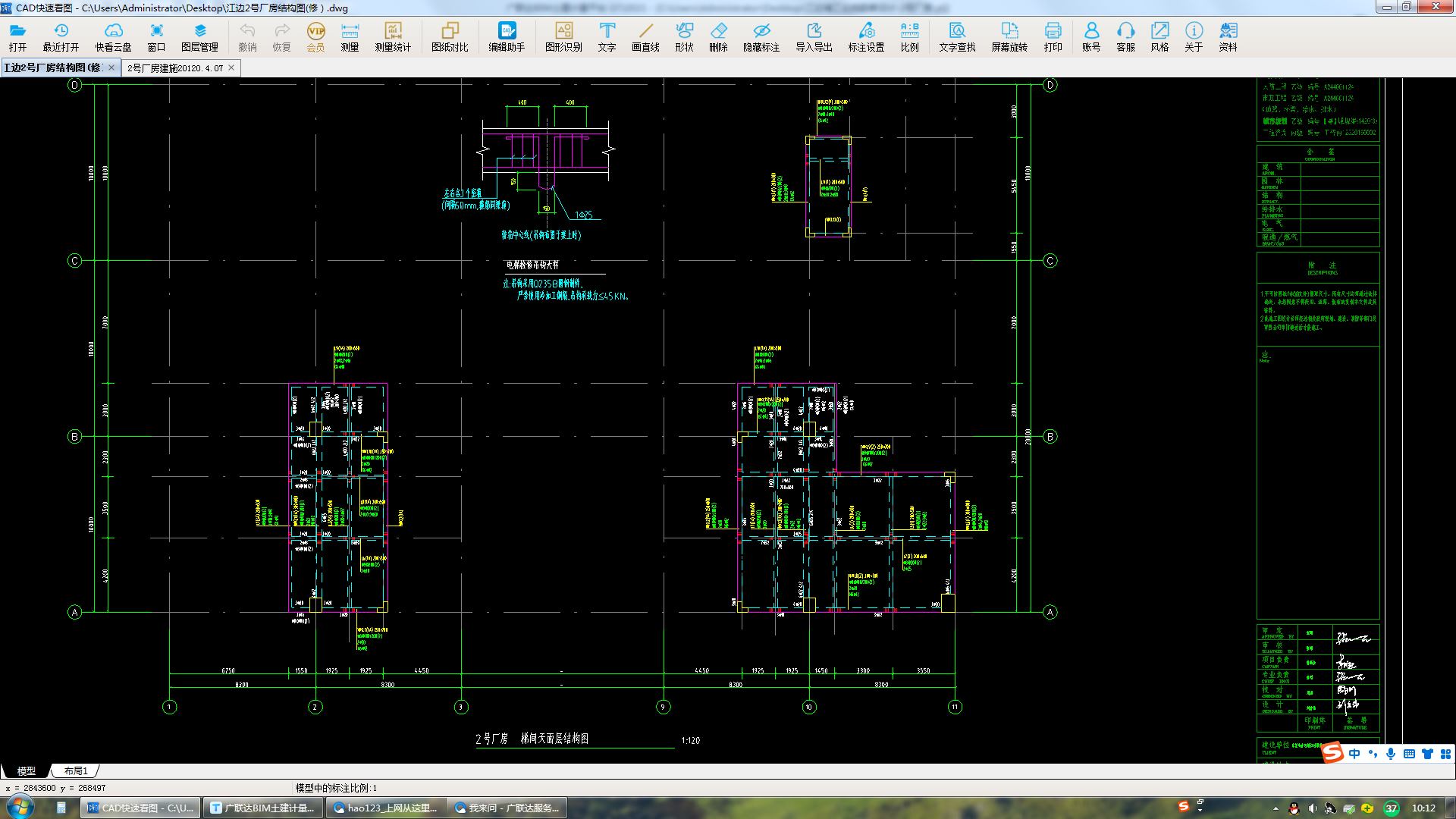Screen dimensions: 1456x819
Task: Switch to the 江边2号厂房结构图 drawing tab
Action: (x=53, y=67)
